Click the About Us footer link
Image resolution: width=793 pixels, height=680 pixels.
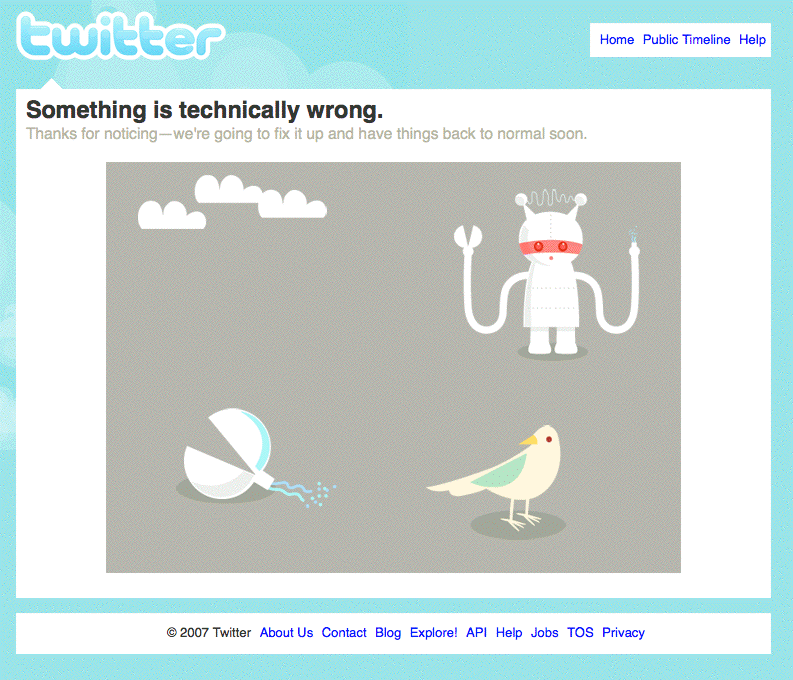pyautogui.click(x=286, y=632)
